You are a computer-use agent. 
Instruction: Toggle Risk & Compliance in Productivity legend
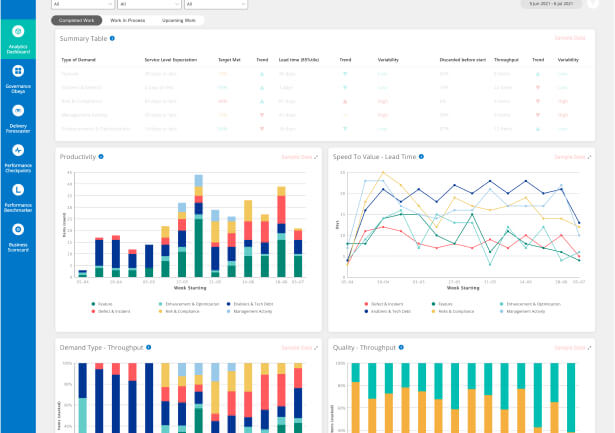pos(179,311)
